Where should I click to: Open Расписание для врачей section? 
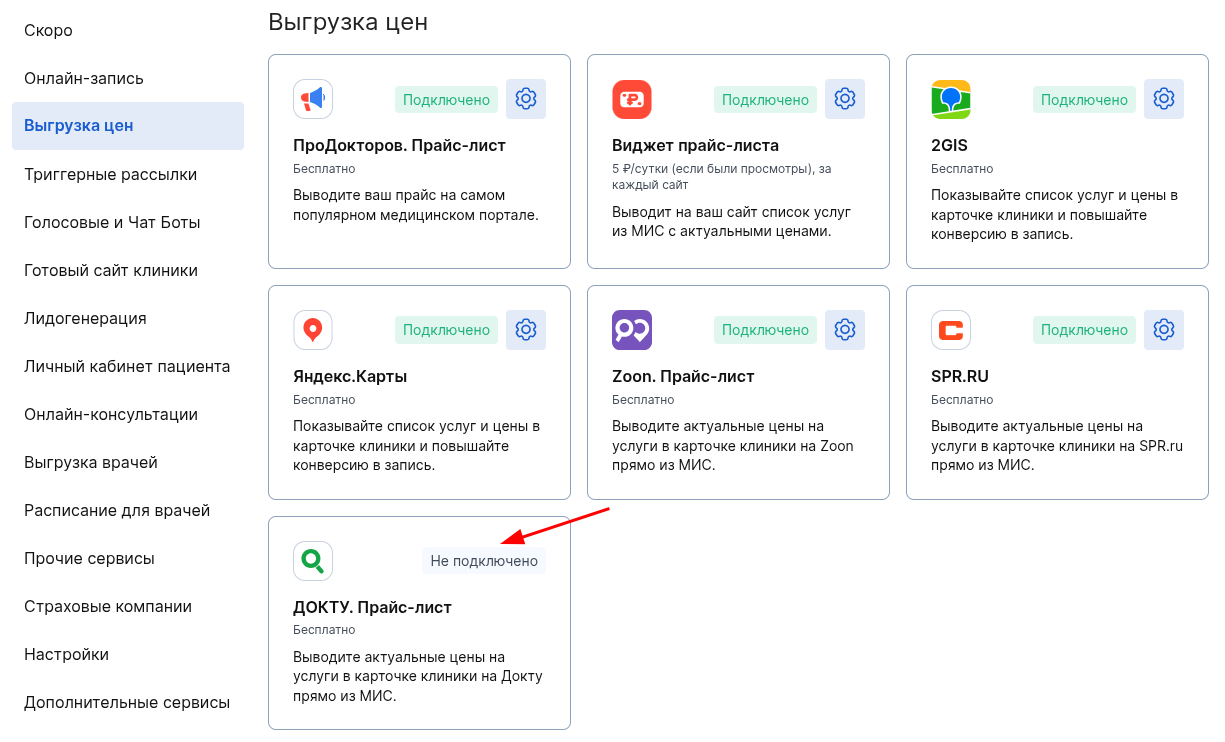pyautogui.click(x=128, y=510)
